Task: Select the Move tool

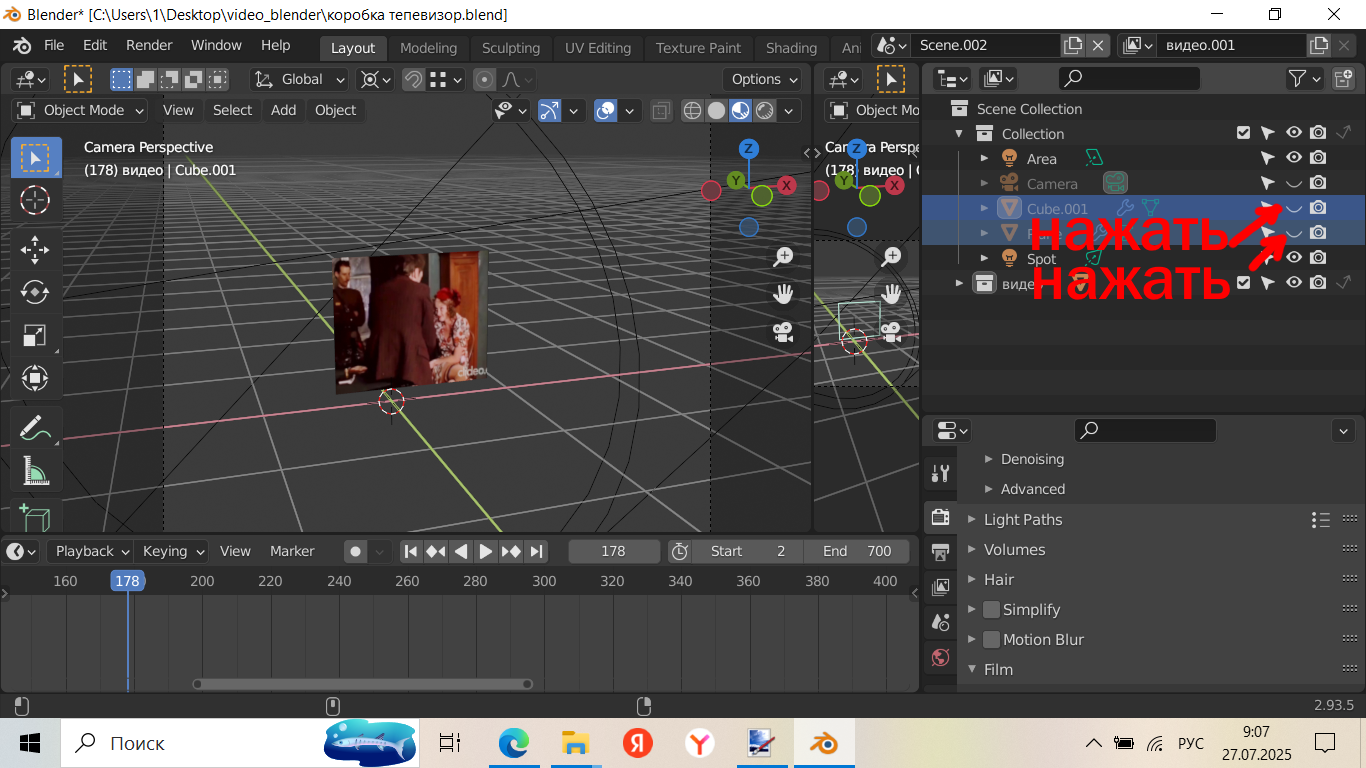Action: pyautogui.click(x=35, y=249)
